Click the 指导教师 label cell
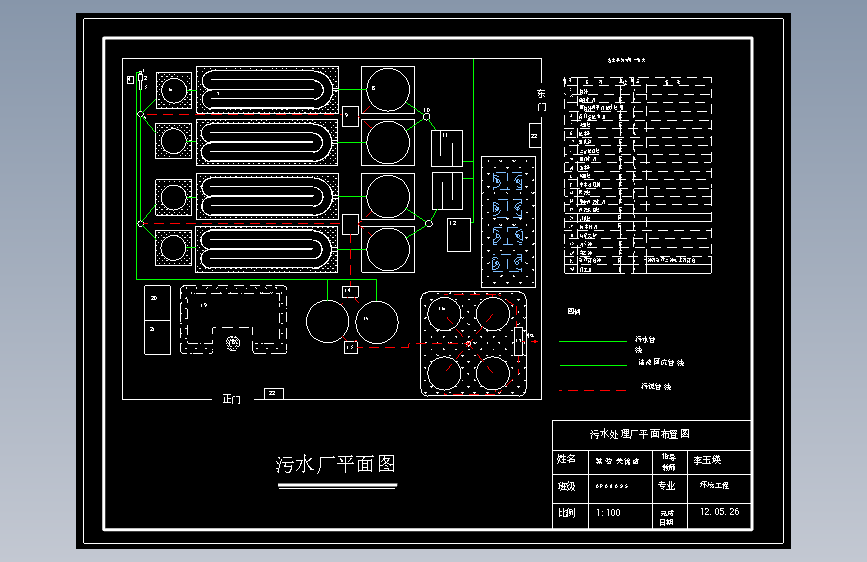This screenshot has width=867, height=562. (669, 462)
